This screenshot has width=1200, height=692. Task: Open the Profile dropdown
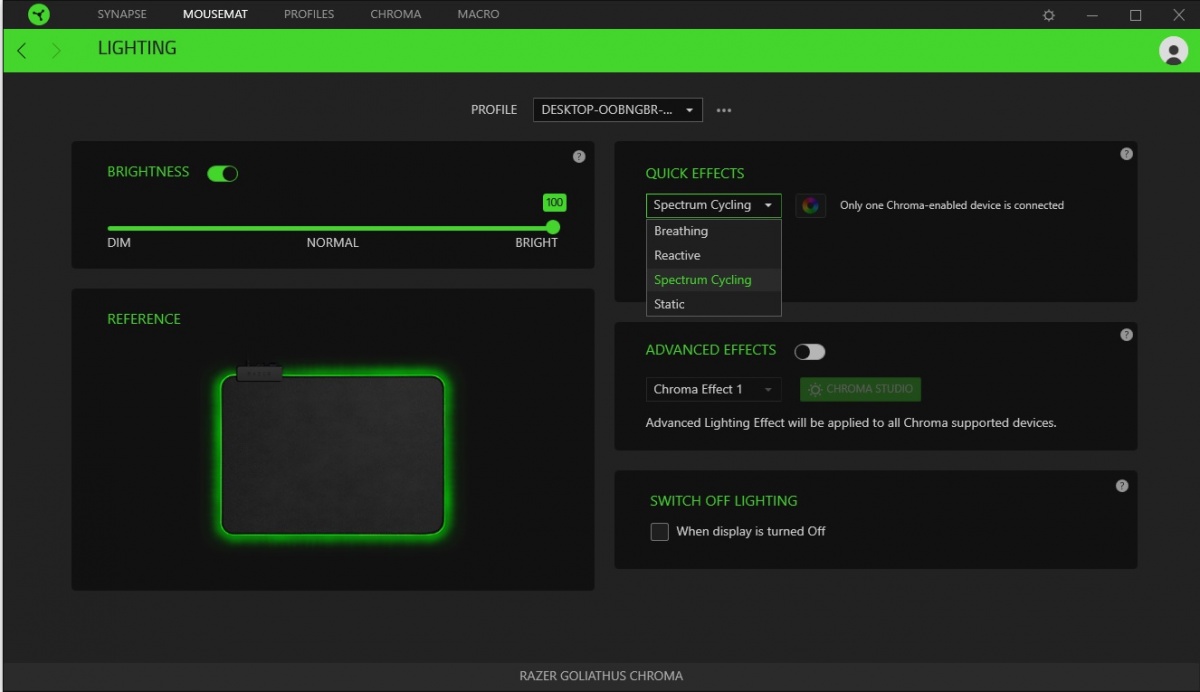click(618, 110)
